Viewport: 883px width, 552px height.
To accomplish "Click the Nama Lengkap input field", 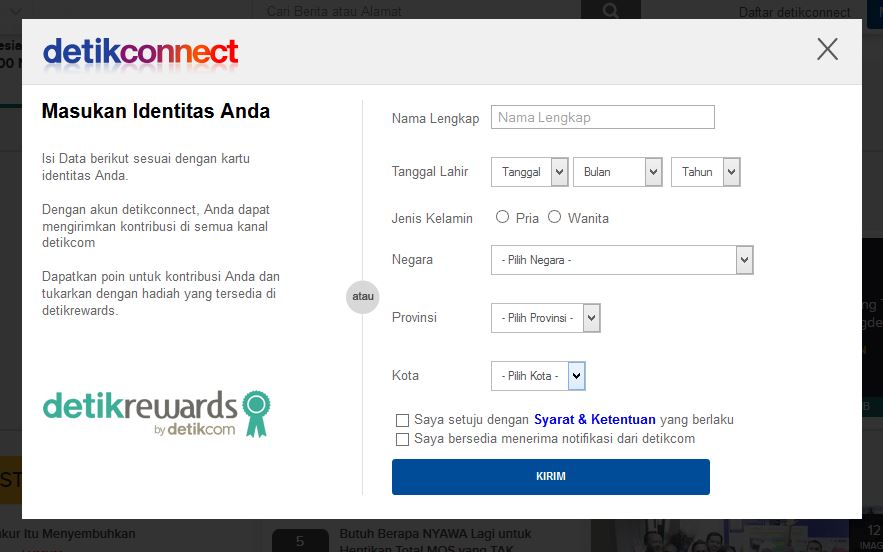I will tap(603, 117).
